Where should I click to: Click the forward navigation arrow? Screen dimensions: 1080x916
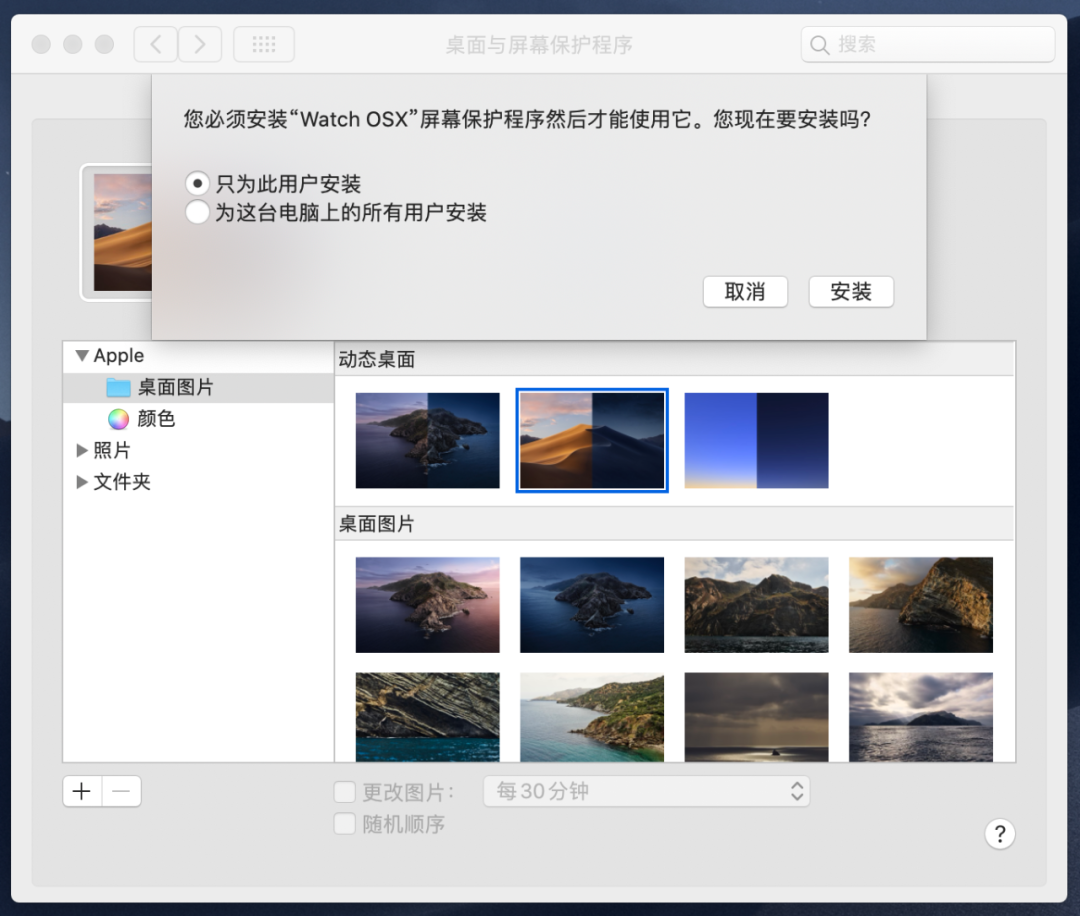199,44
